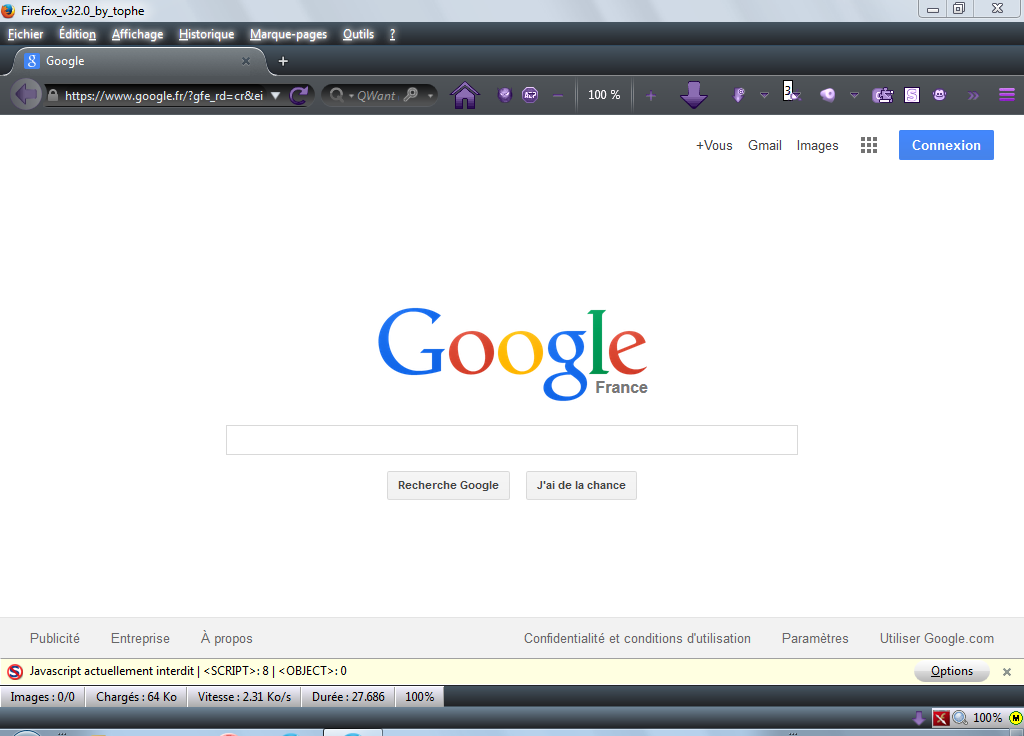Open the Affichage menu
The height and width of the screenshot is (736, 1024).
point(137,34)
